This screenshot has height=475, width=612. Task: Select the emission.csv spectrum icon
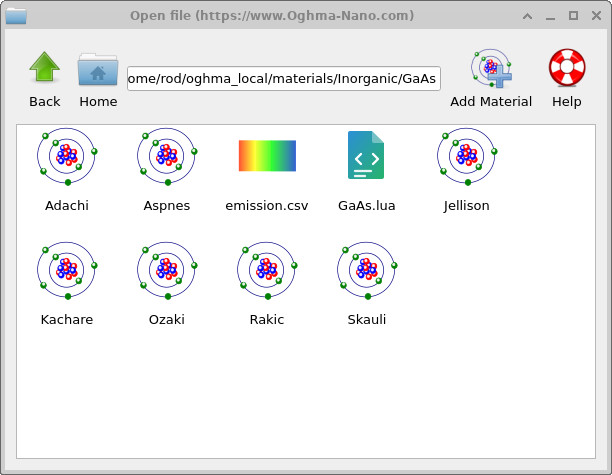267,156
